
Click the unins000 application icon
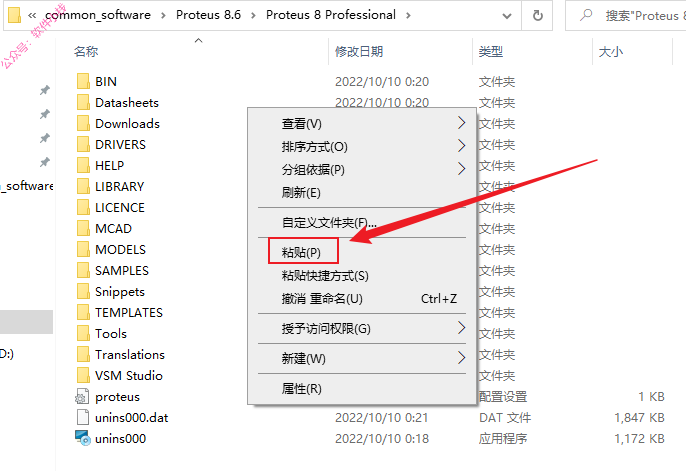tap(83, 438)
